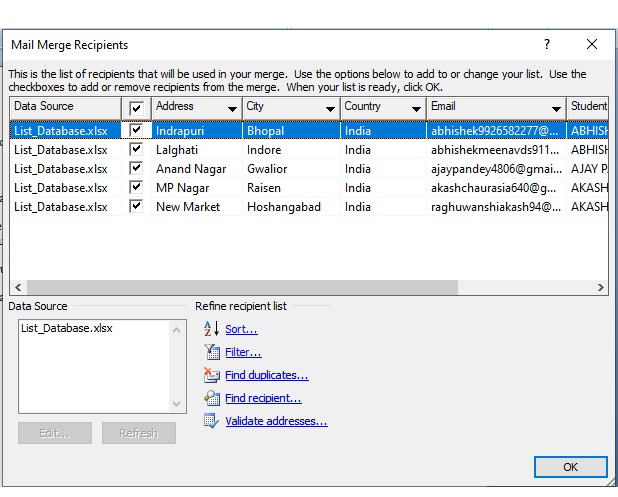618x497 pixels.
Task: Open the Find duplicates... link
Action: pyautogui.click(x=267, y=375)
